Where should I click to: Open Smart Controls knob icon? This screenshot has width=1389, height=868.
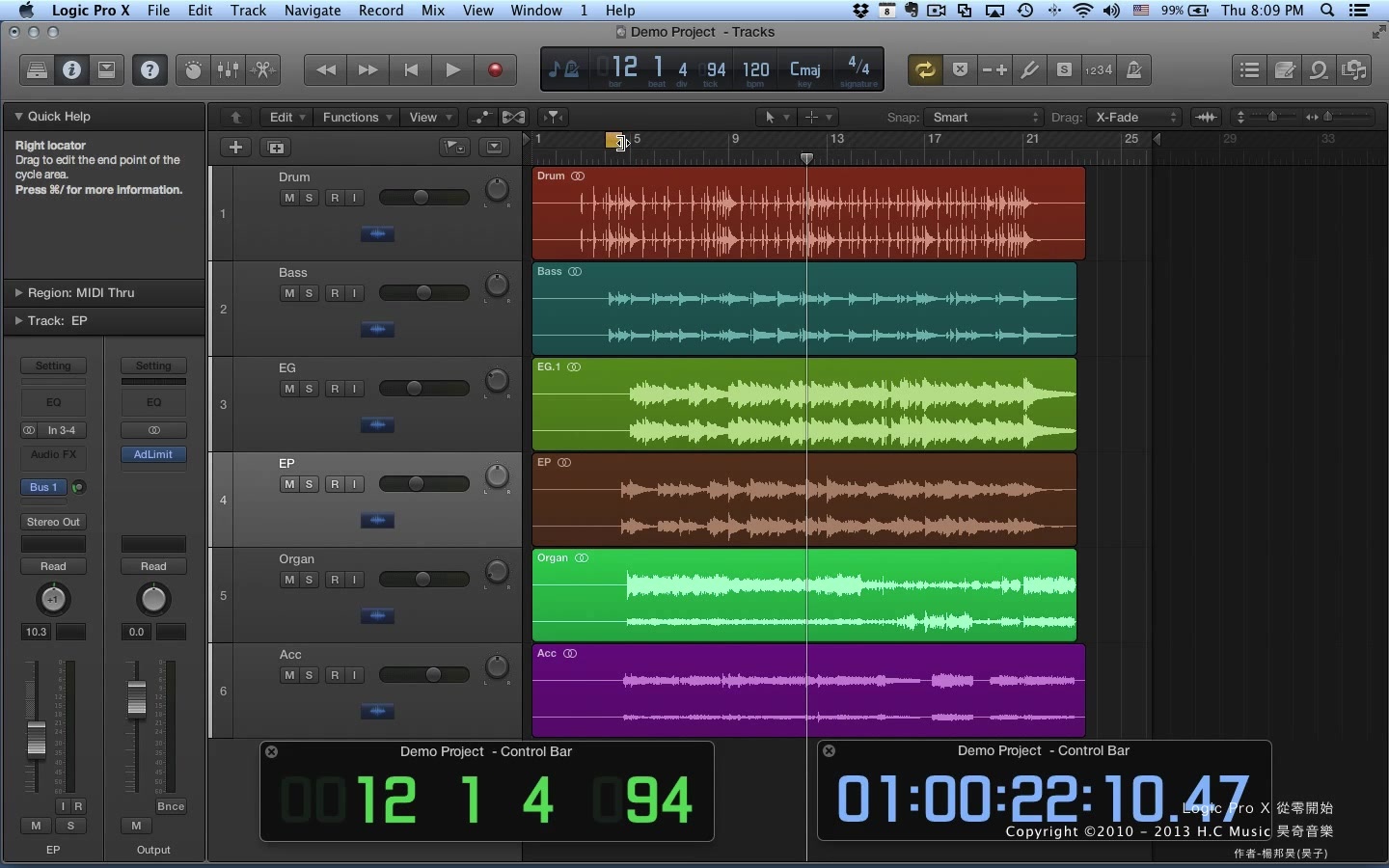pyautogui.click(x=193, y=69)
